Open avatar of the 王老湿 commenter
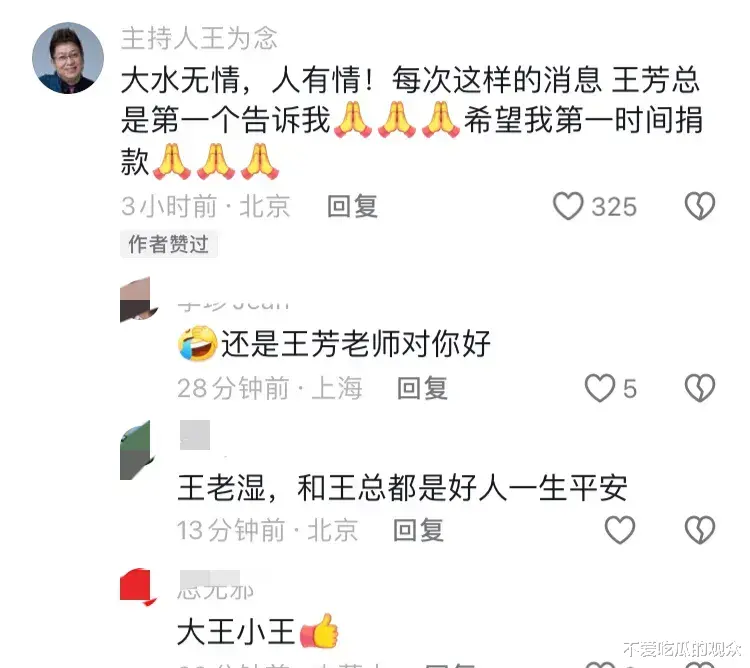Viewport: 750px width, 668px height. point(135,450)
